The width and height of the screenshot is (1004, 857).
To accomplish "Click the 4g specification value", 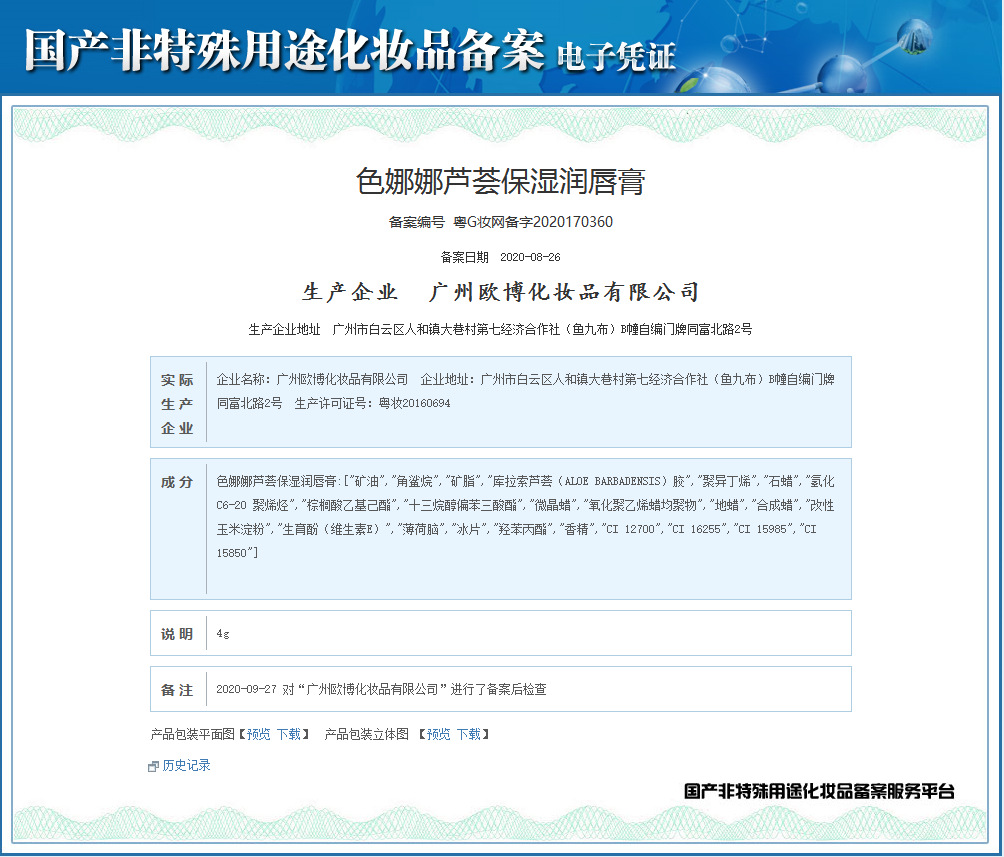I will coord(223,633).
